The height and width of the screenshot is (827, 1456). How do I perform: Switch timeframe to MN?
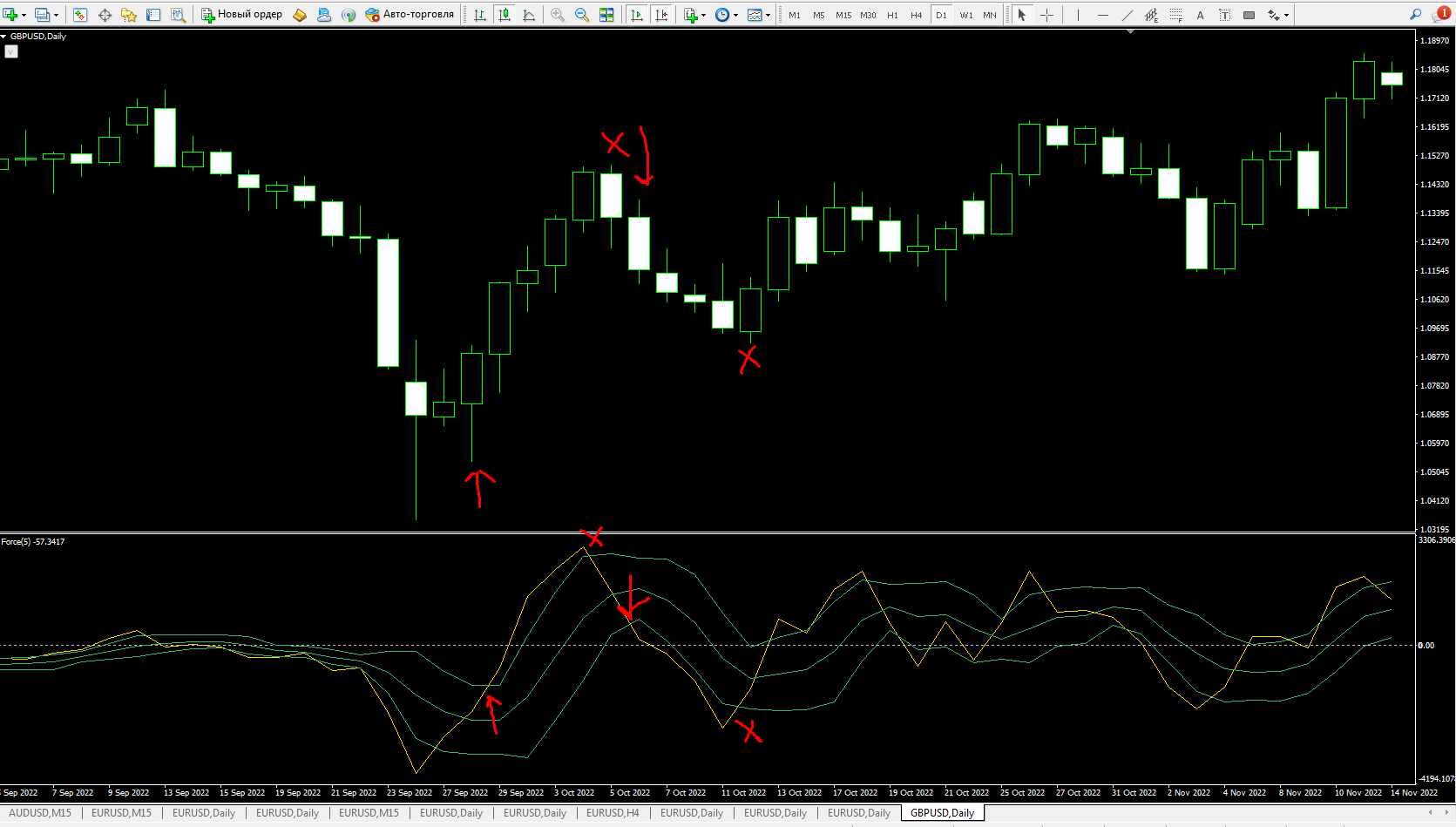click(x=990, y=15)
